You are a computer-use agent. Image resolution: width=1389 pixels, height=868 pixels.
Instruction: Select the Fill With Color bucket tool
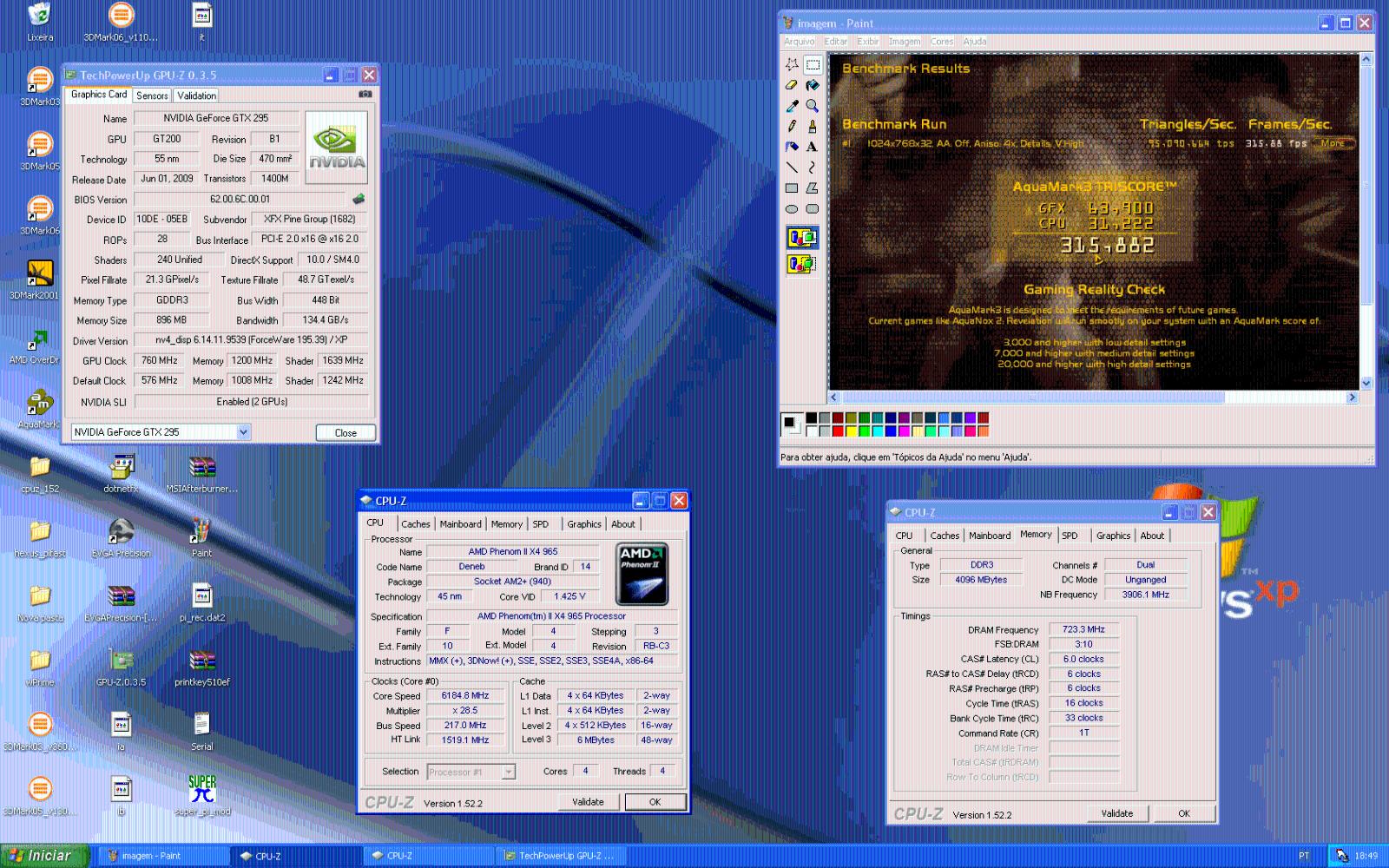click(813, 85)
